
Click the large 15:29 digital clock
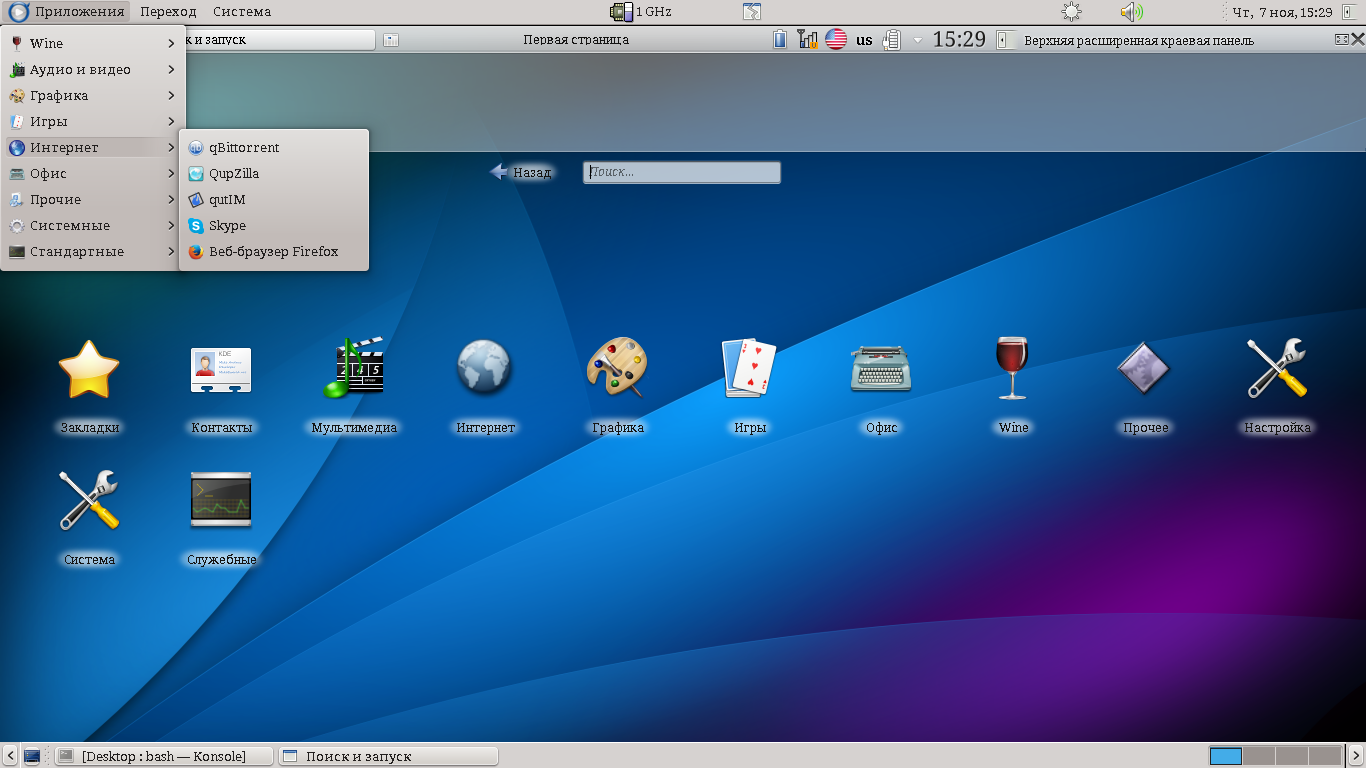tap(959, 40)
